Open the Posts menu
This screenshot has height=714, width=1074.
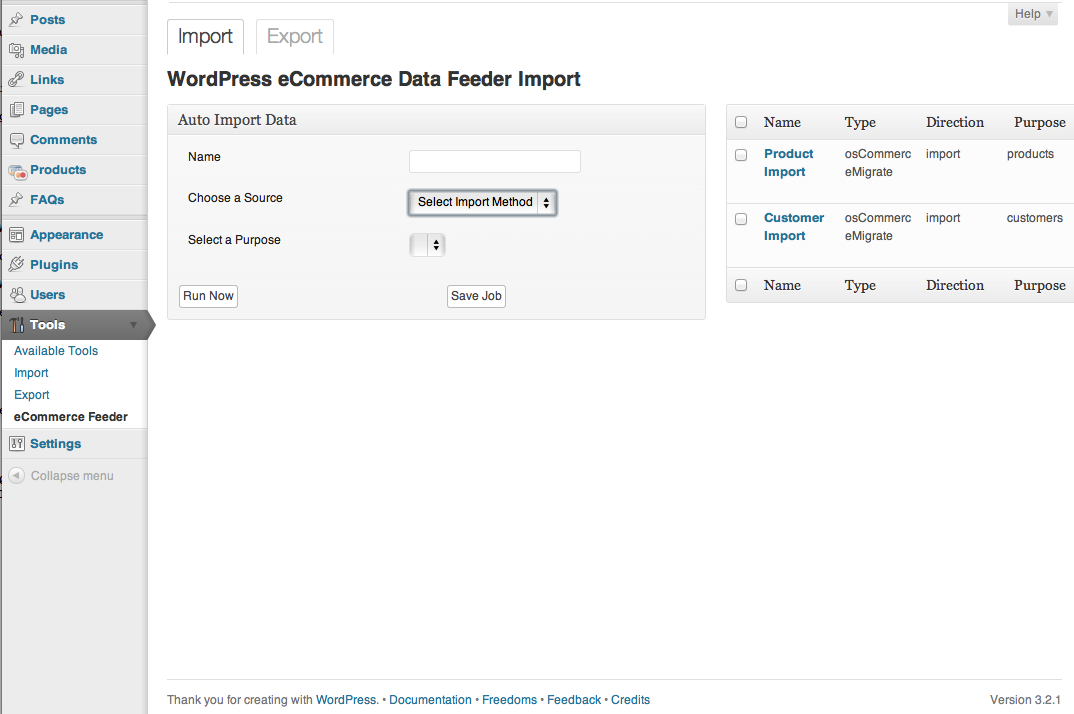47,20
